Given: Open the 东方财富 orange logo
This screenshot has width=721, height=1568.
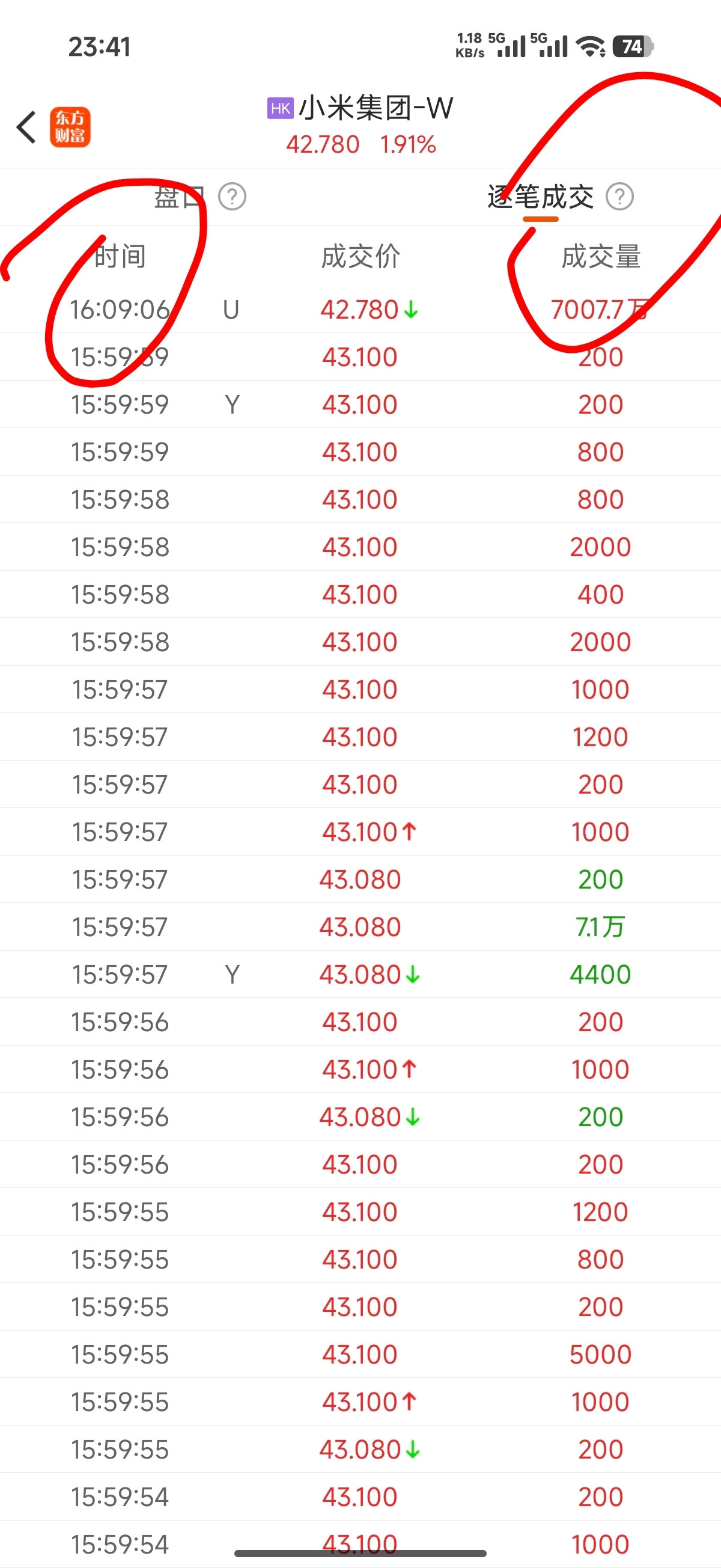Looking at the screenshot, I should click(70, 127).
